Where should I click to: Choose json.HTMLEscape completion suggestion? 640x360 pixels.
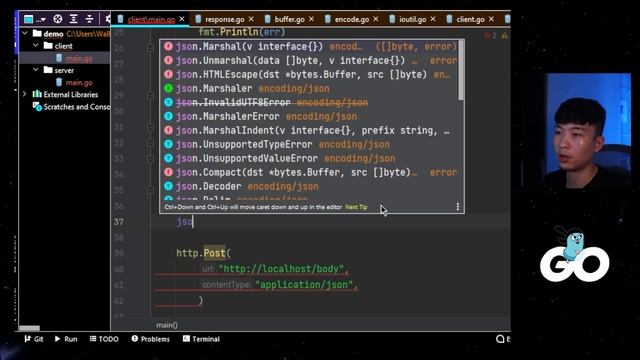(x=309, y=74)
